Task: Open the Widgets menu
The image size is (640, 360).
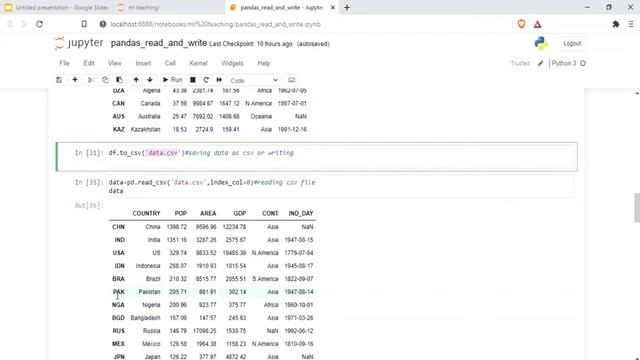Action: 232,63
